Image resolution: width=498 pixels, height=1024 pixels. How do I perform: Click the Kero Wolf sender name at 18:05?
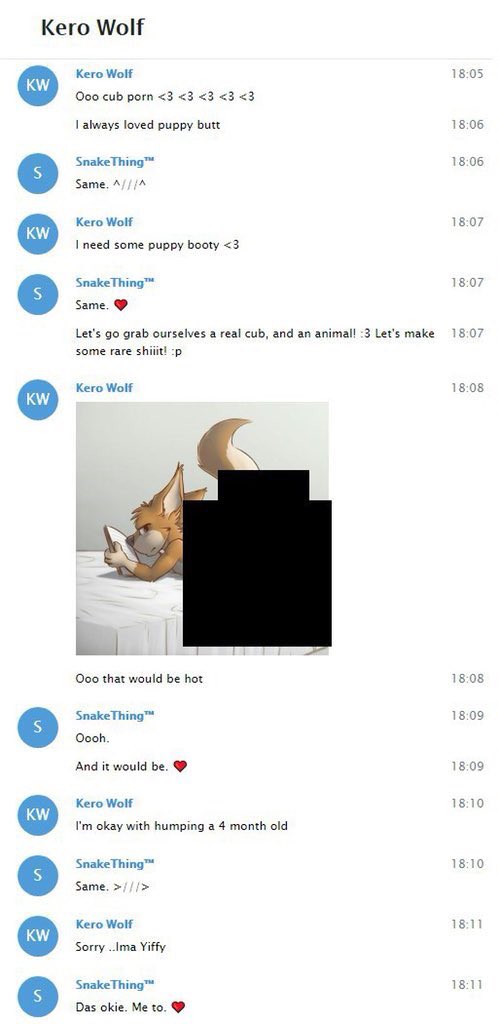(104, 74)
